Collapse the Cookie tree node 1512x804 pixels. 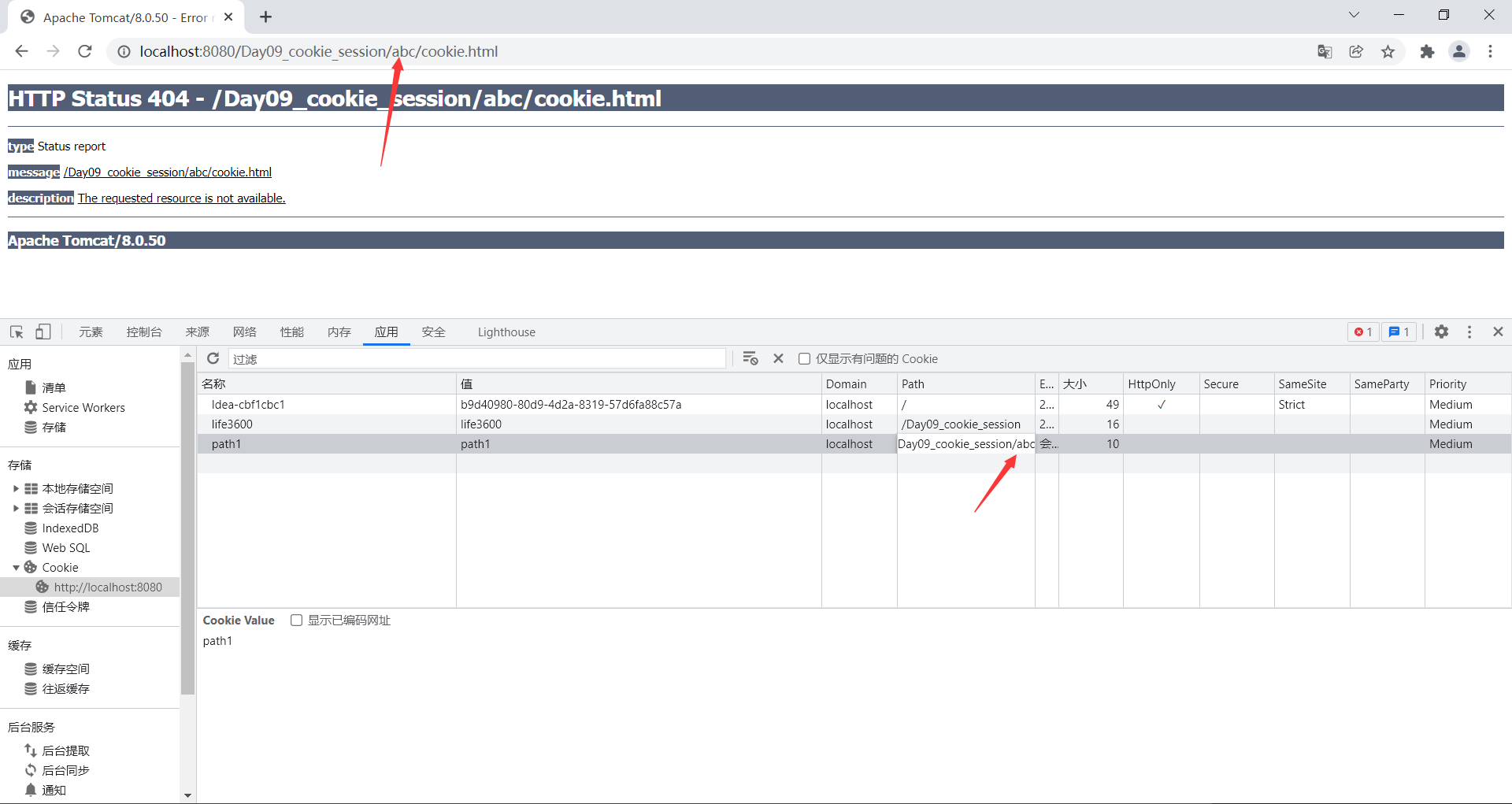point(16,567)
